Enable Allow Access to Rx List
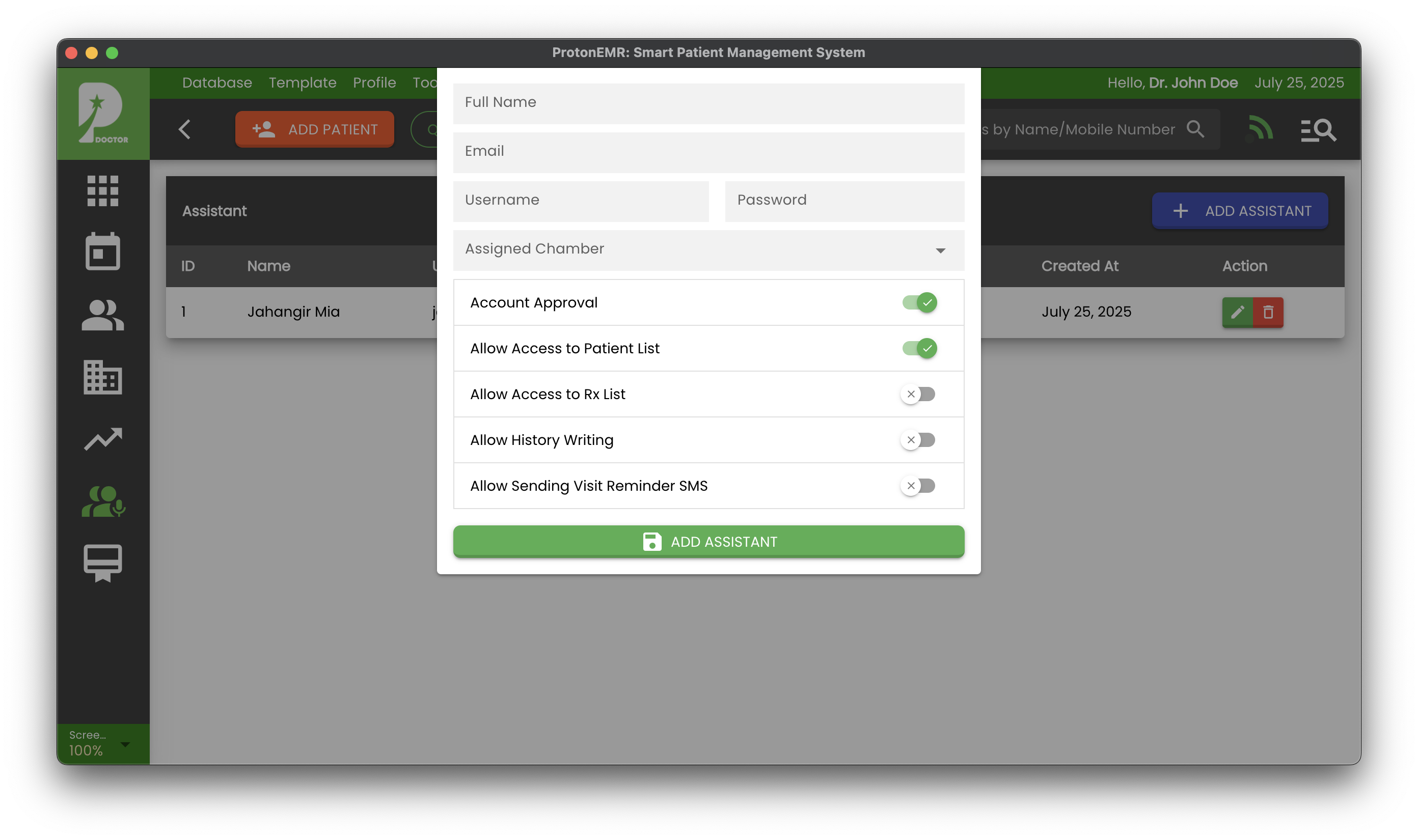Image resolution: width=1418 pixels, height=840 pixels. 918,394
